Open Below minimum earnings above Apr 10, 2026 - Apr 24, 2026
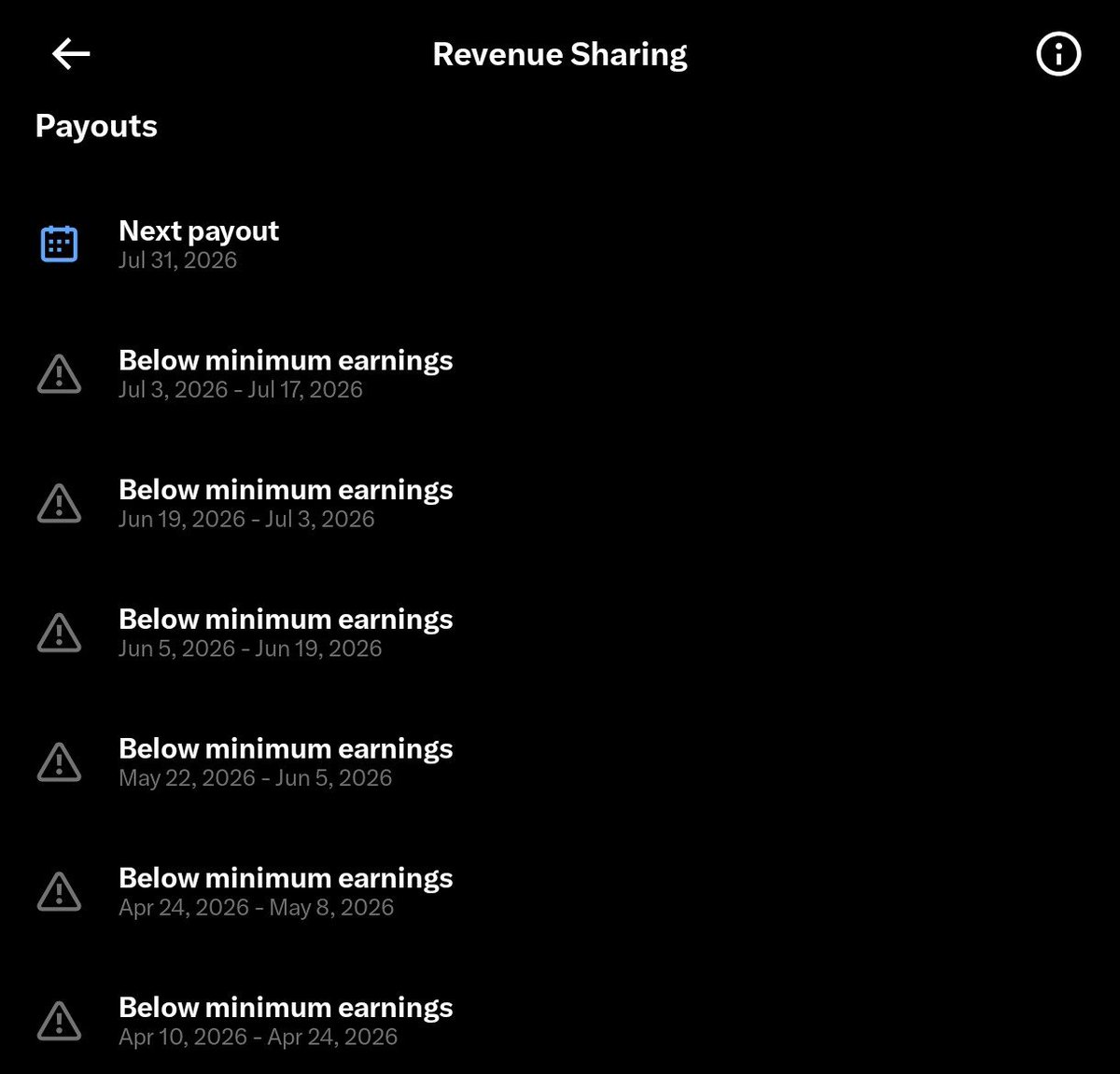This screenshot has height=1074, width=1120. point(286,1007)
